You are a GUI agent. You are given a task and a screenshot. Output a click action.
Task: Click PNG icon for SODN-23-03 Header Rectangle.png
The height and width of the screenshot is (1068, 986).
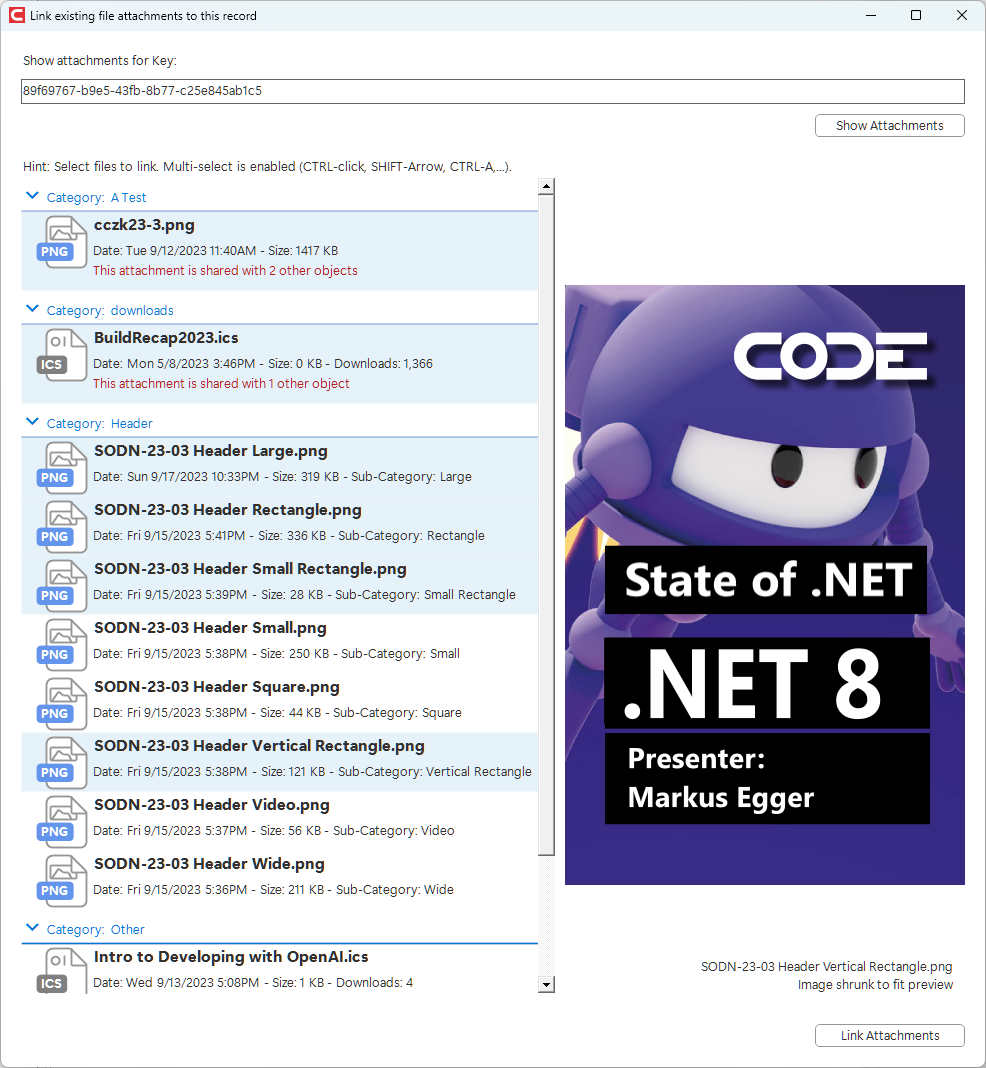tap(62, 527)
